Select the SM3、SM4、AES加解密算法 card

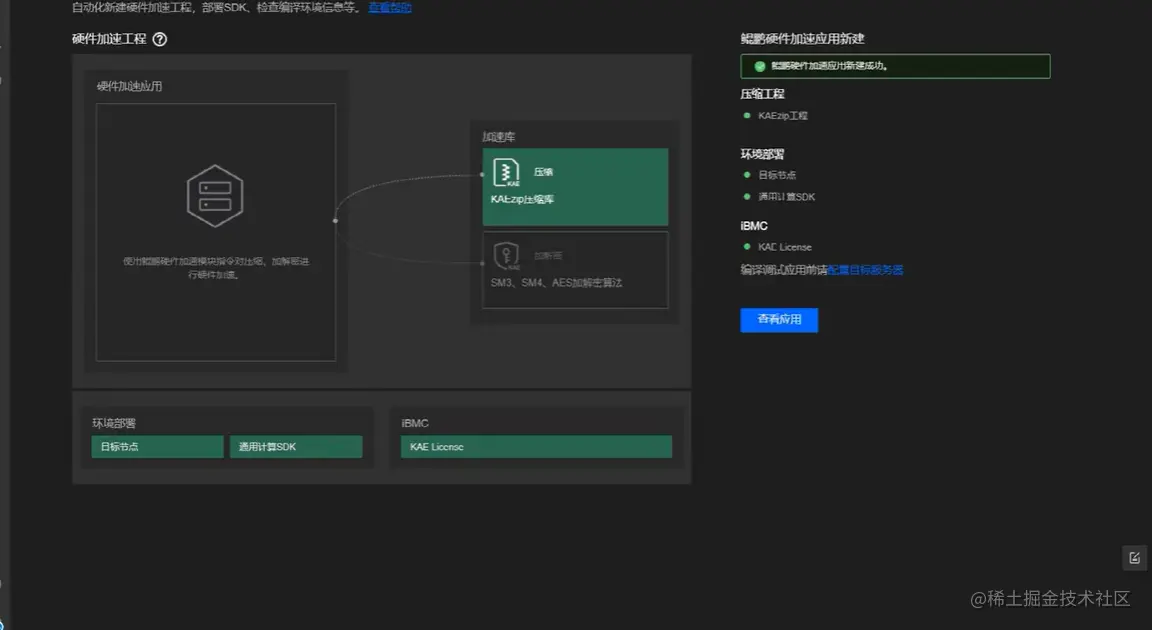point(575,270)
